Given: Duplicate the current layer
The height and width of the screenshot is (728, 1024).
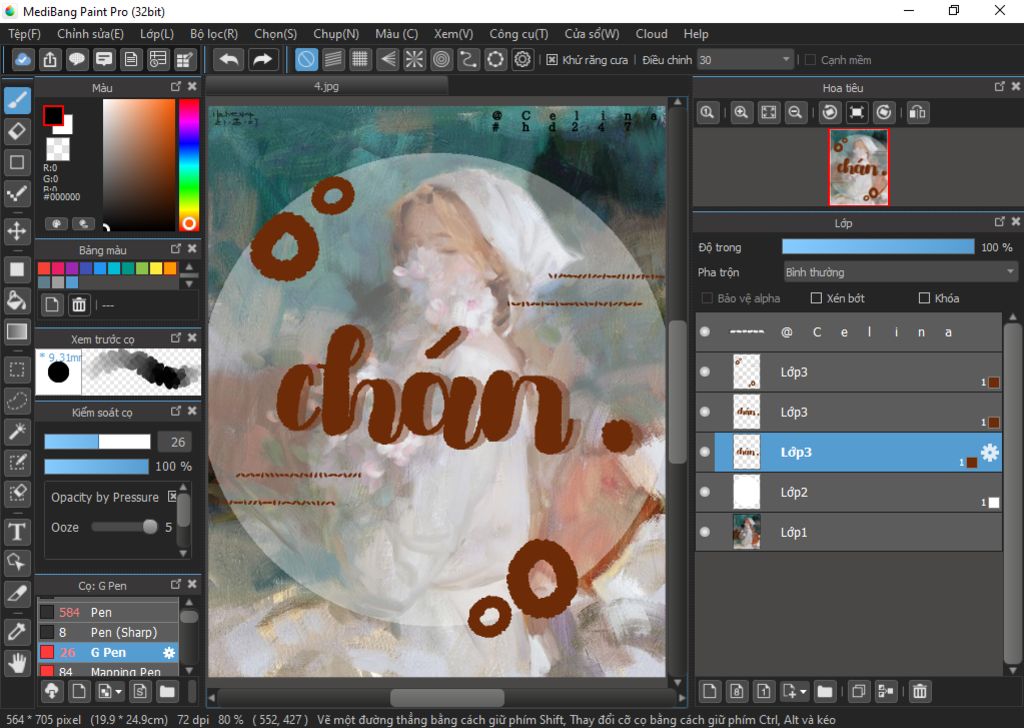Looking at the screenshot, I should [859, 691].
